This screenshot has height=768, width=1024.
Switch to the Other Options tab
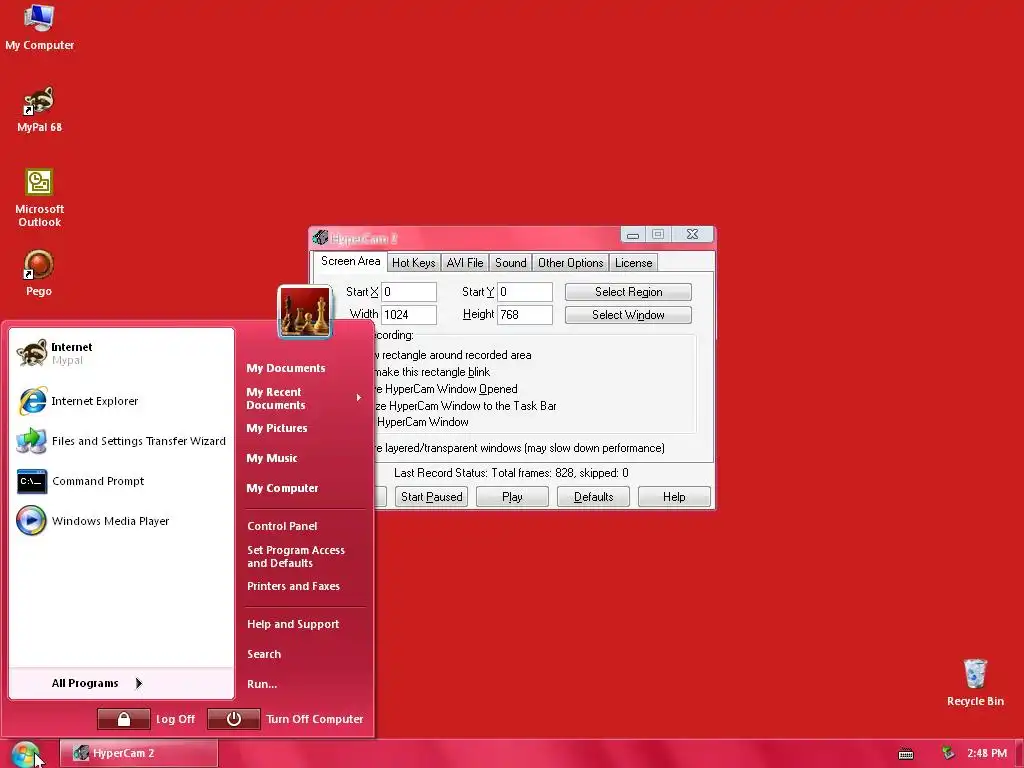coord(571,263)
